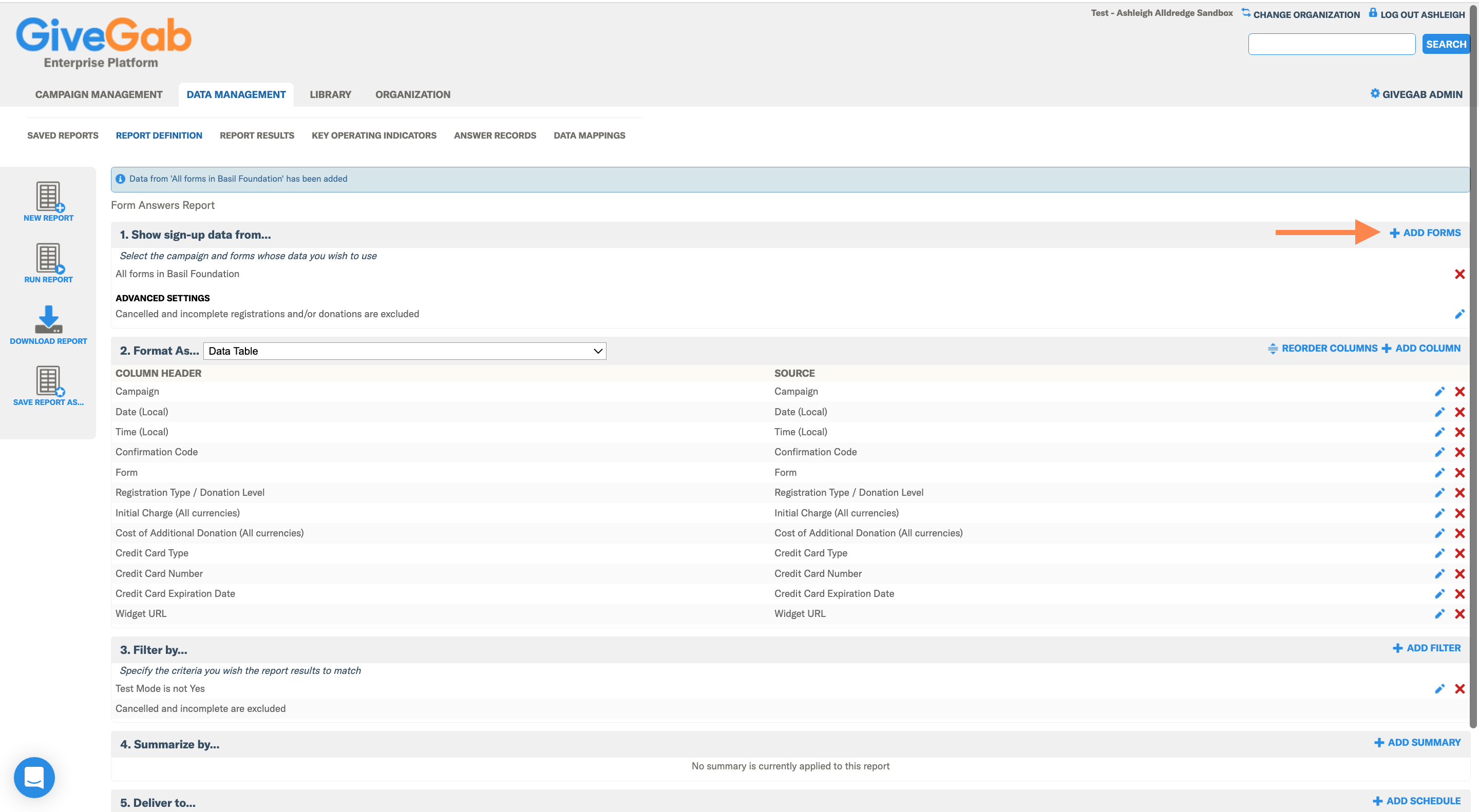The width and height of the screenshot is (1479, 812).
Task: Delete Registration Type / Donation Level column
Action: [1459, 493]
